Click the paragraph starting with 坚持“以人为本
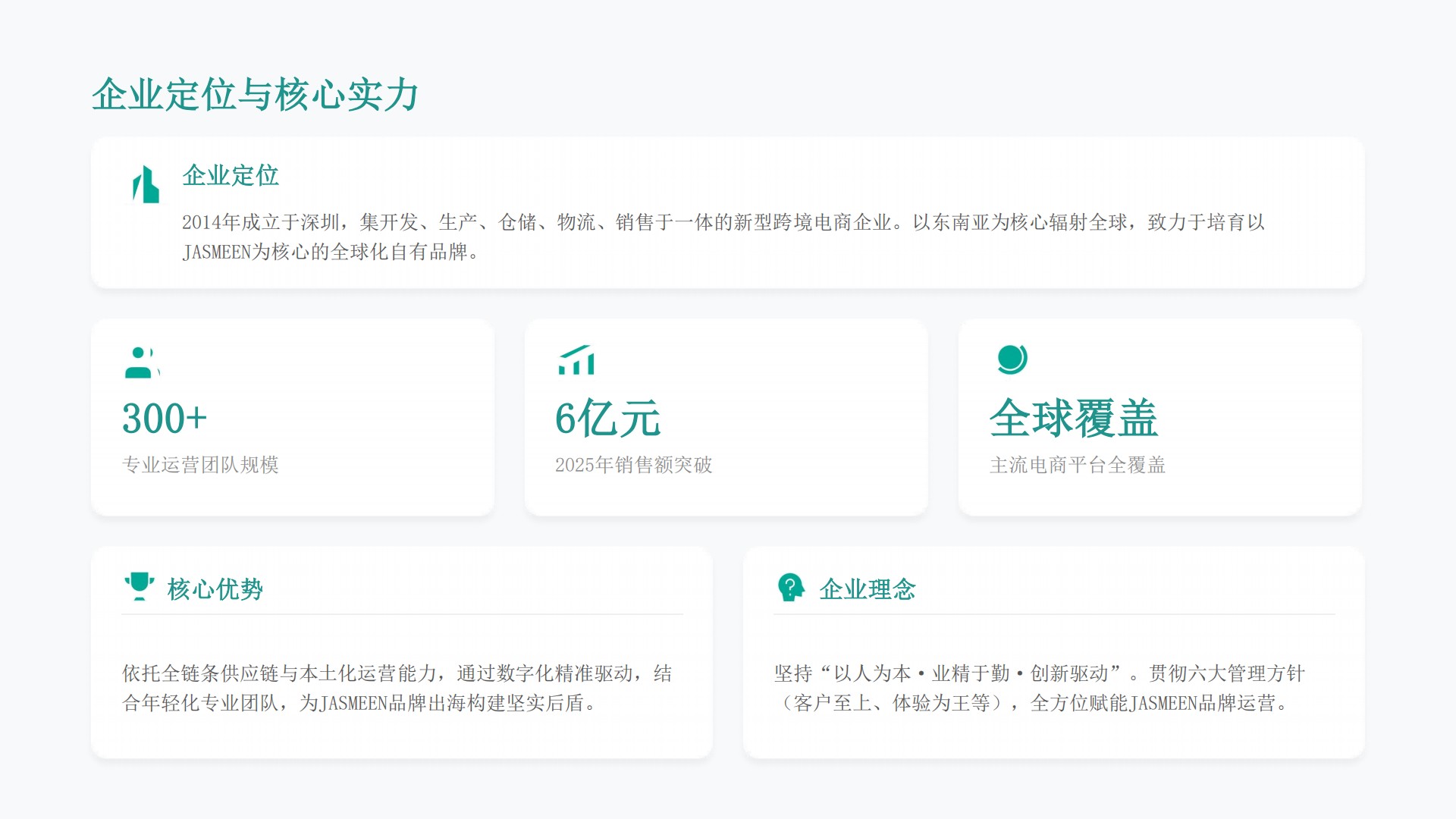 coord(1040,688)
